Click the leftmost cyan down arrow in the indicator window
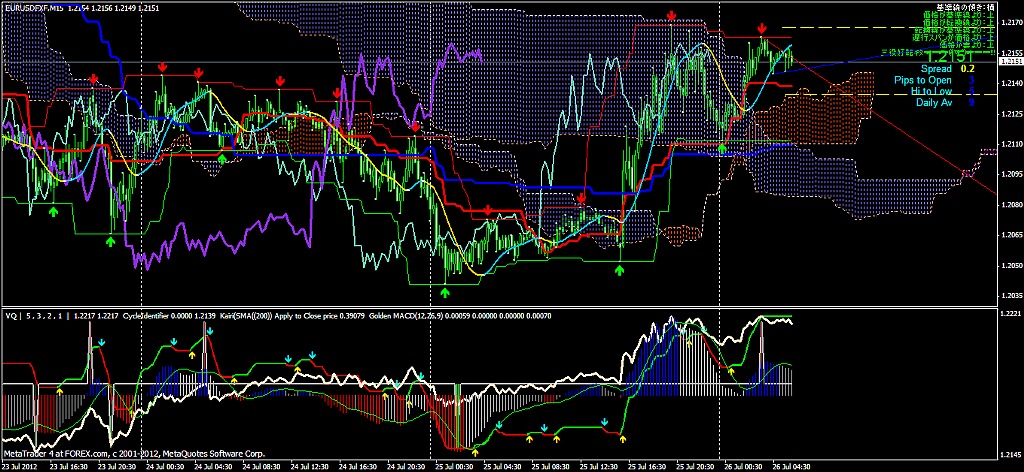Viewport: 1024px width, 472px height. (101, 342)
